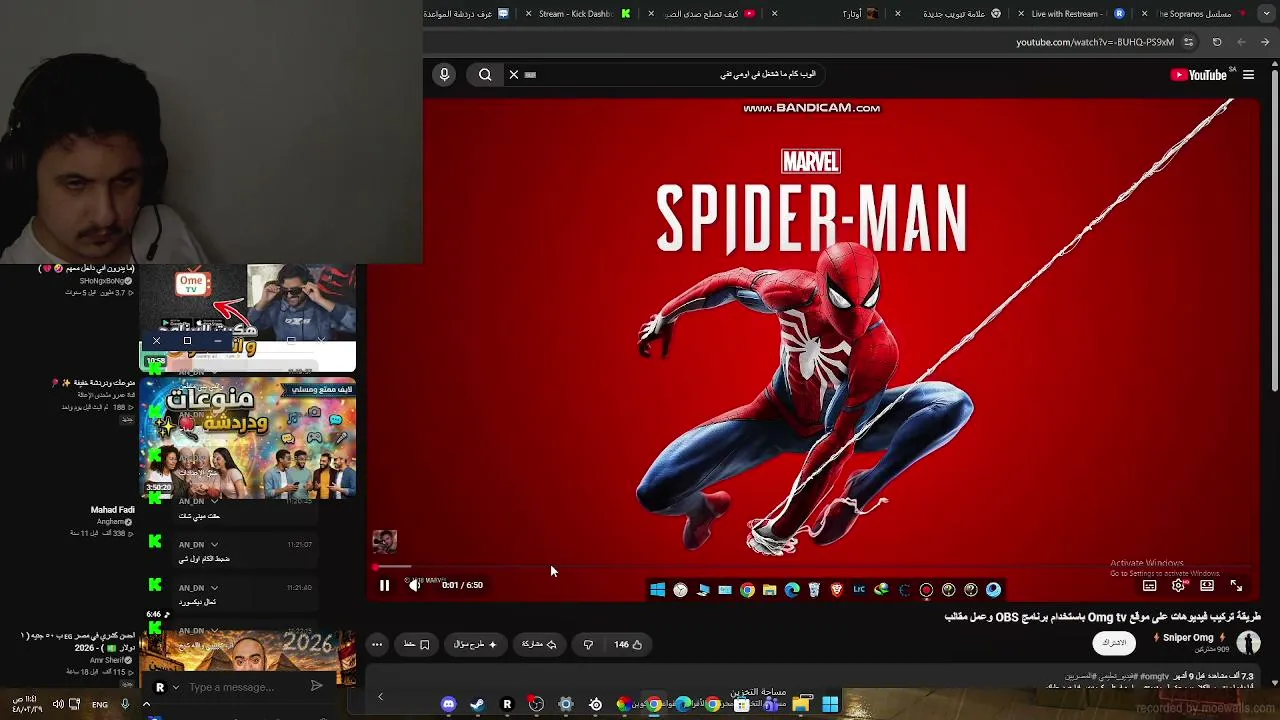Launch Discord from the taskbar

pyautogui.click(x=448, y=705)
